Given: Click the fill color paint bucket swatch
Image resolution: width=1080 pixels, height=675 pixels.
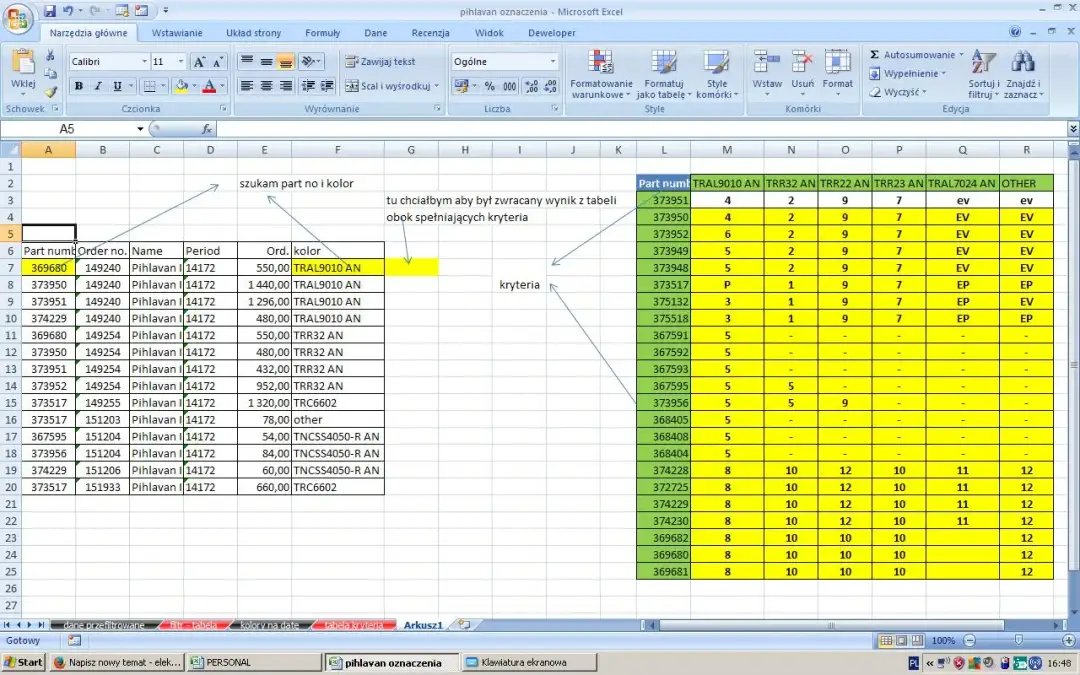Looking at the screenshot, I should coord(181,86).
